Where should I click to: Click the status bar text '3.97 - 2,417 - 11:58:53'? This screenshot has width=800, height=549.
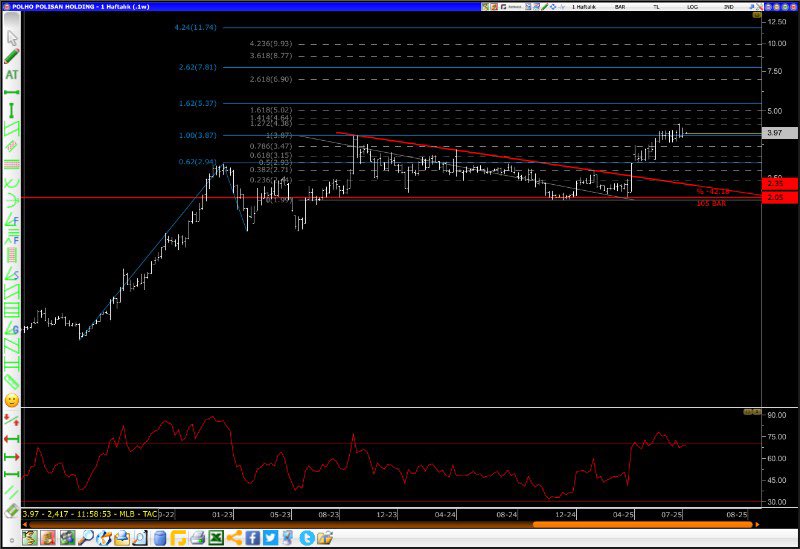pyautogui.click(x=67, y=514)
